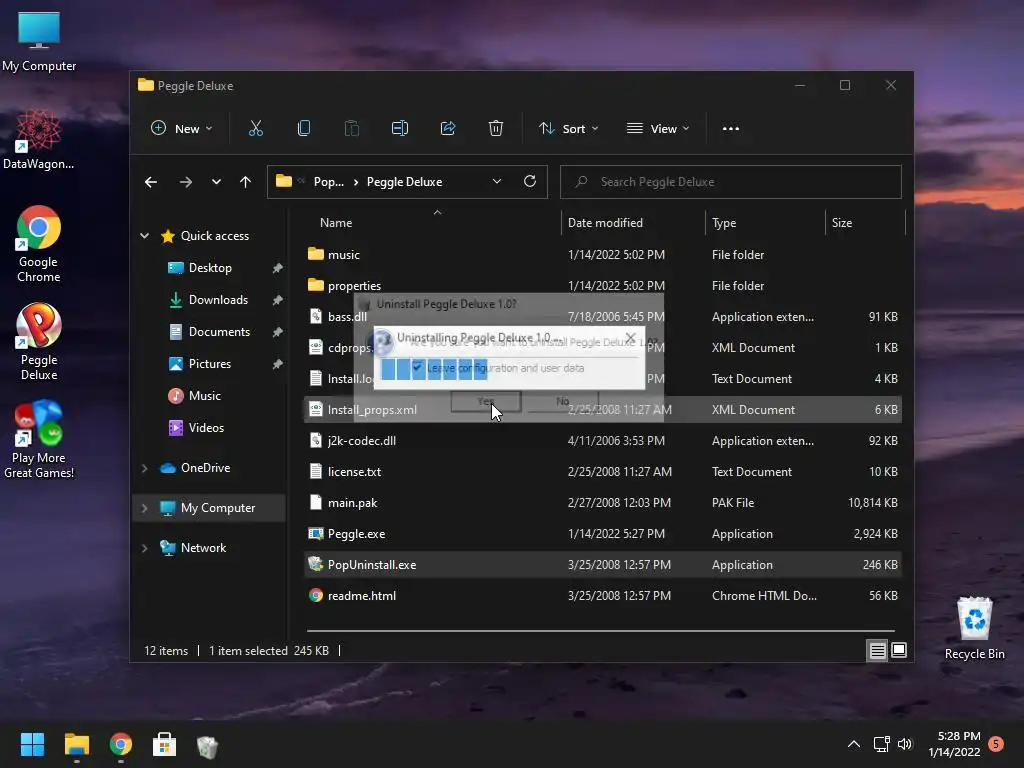Show hidden system tray icons
The width and height of the screenshot is (1024, 768).
854,744
